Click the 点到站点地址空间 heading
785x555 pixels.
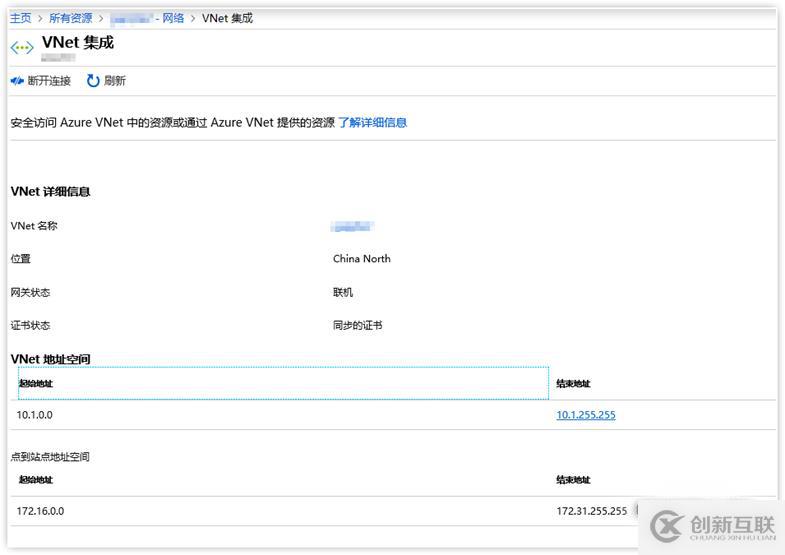50,456
